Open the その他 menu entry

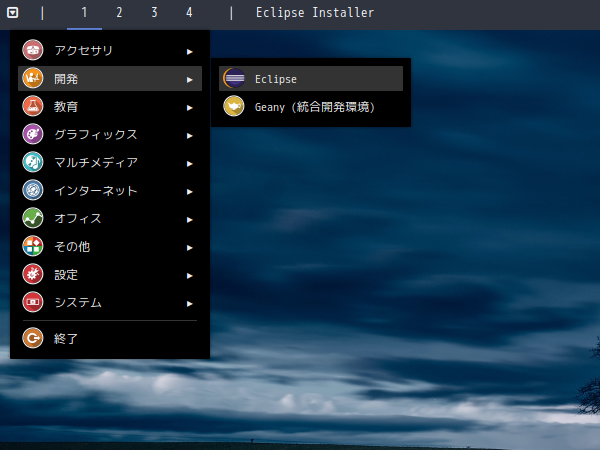point(110,246)
